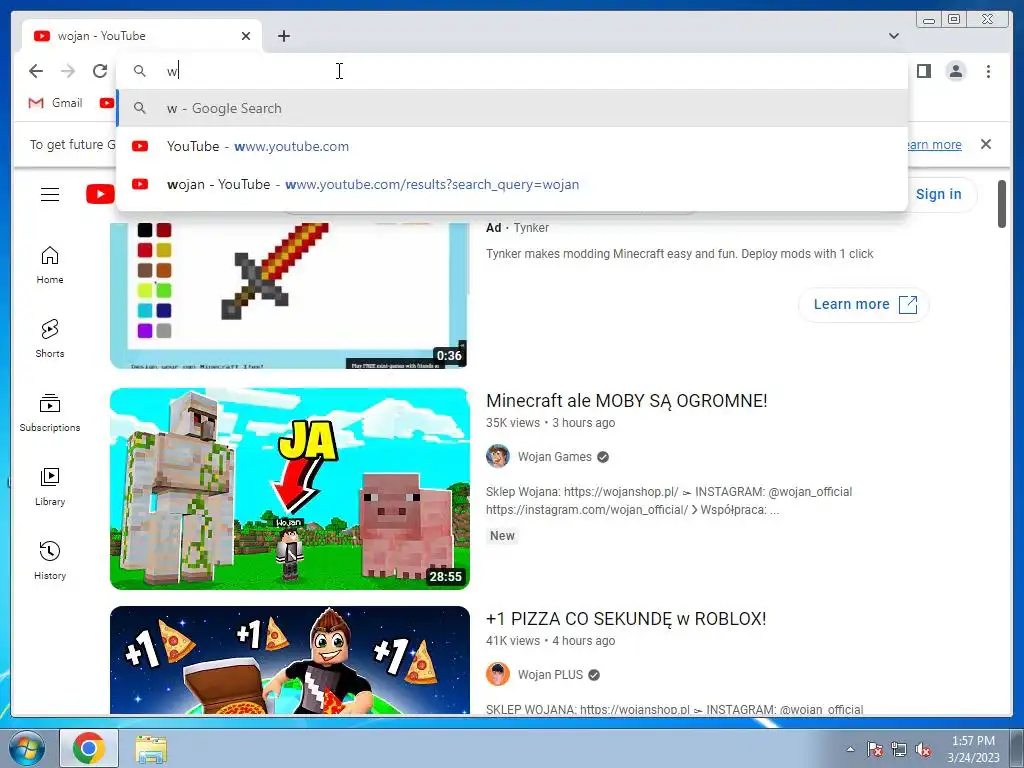Toggle the browser side panel icon

923,71
